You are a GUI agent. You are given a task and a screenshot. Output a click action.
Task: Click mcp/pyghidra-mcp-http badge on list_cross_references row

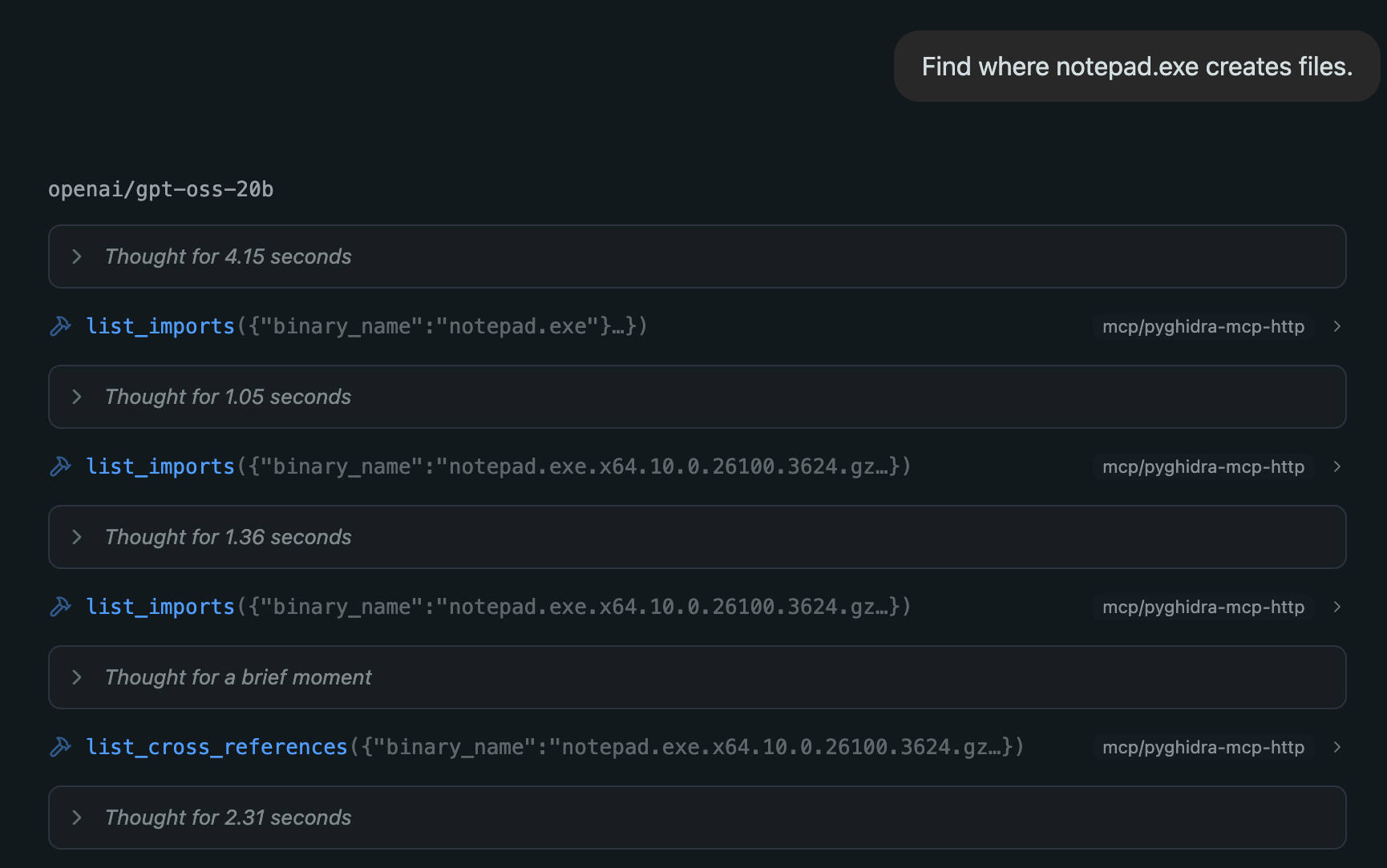point(1203,747)
